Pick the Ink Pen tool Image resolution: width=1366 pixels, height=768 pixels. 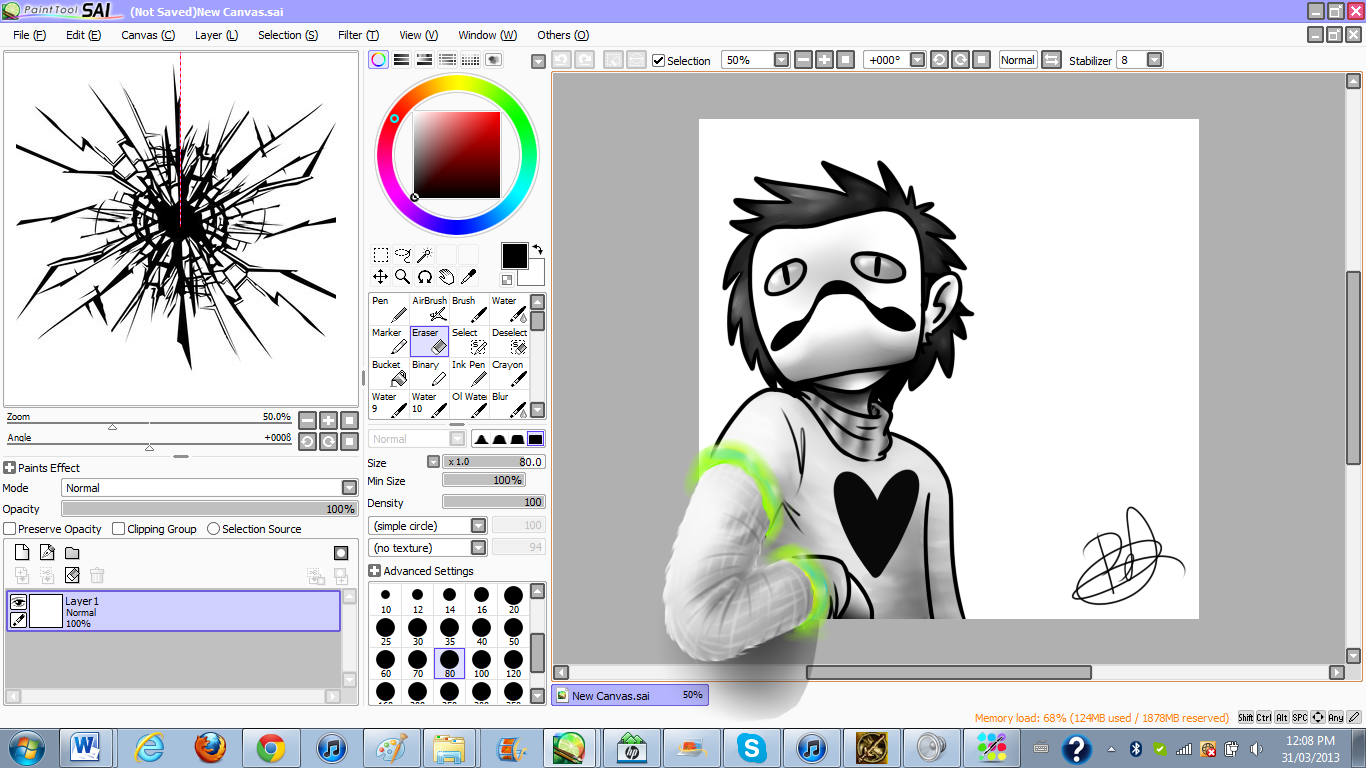click(x=469, y=373)
